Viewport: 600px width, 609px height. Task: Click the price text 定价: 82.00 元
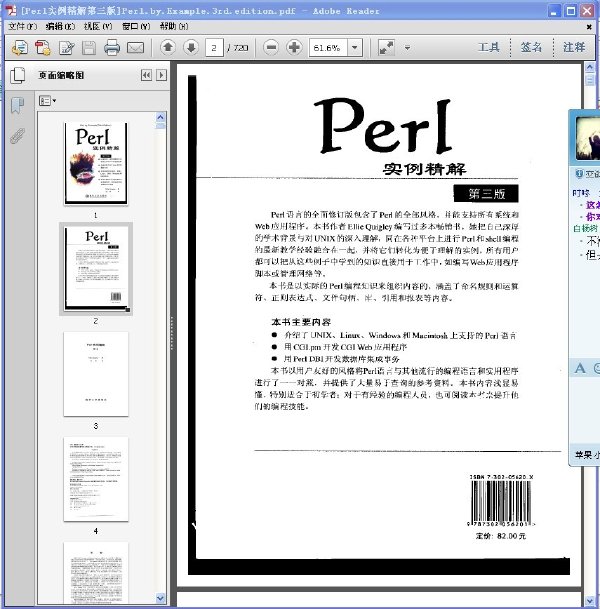[x=501, y=536]
